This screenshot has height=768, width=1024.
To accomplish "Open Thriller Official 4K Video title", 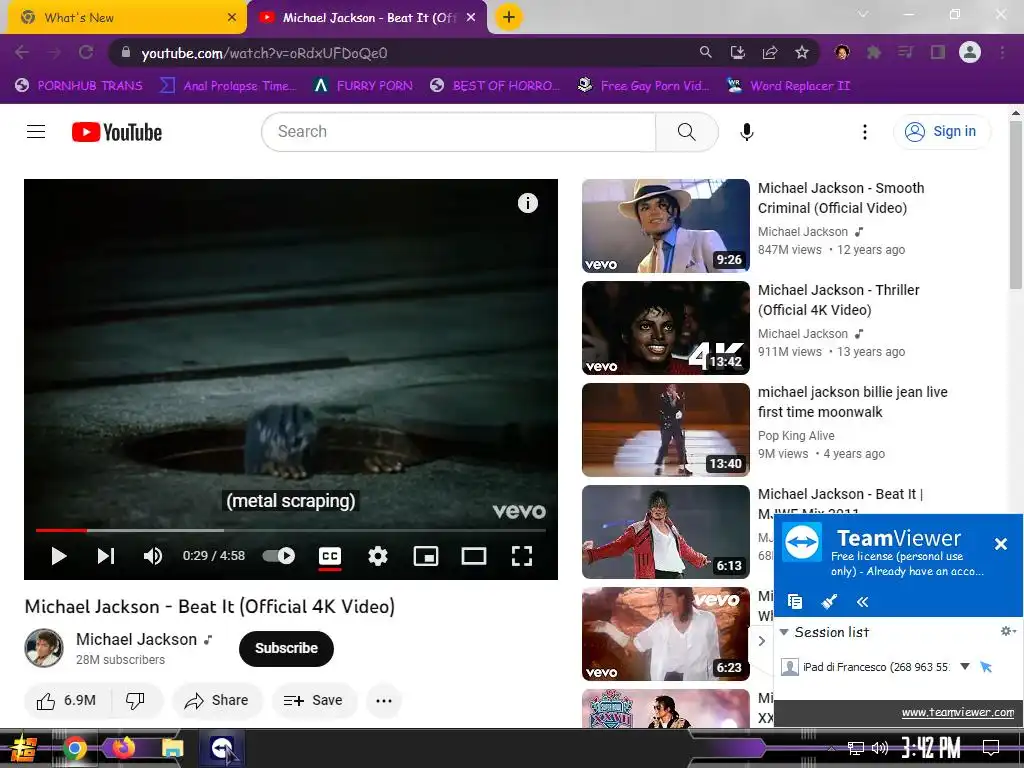I will pos(839,300).
